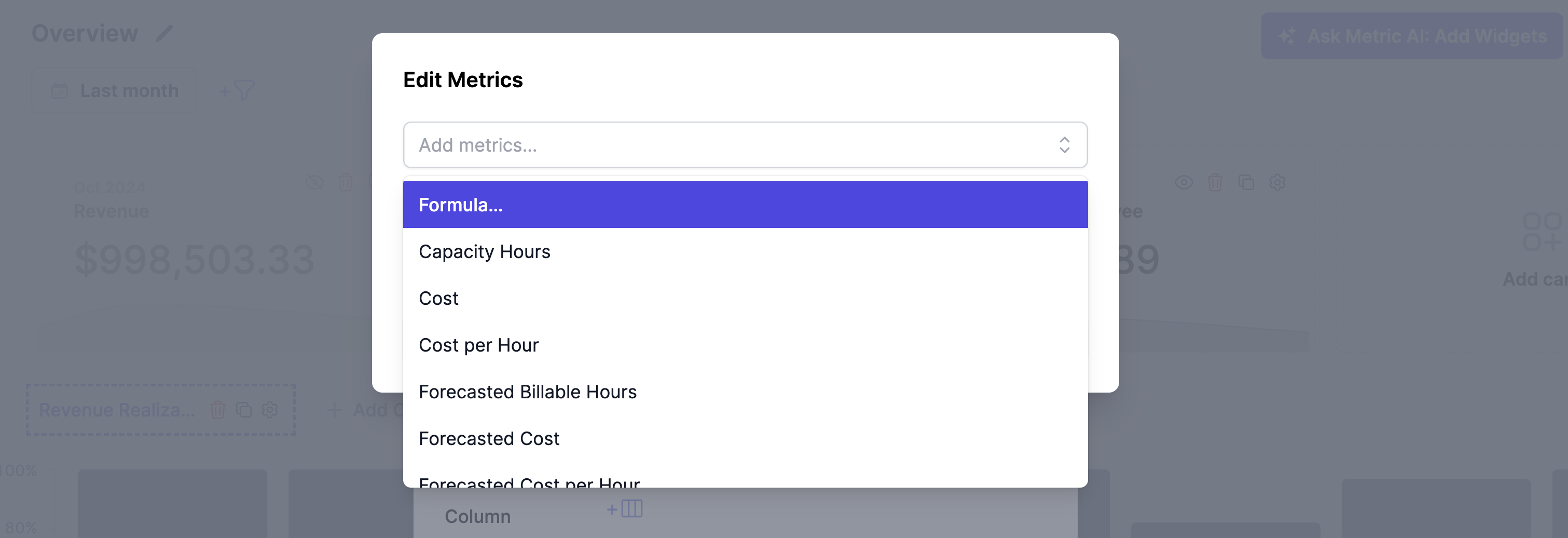Choose Capacity Hours from the list

pos(745,252)
